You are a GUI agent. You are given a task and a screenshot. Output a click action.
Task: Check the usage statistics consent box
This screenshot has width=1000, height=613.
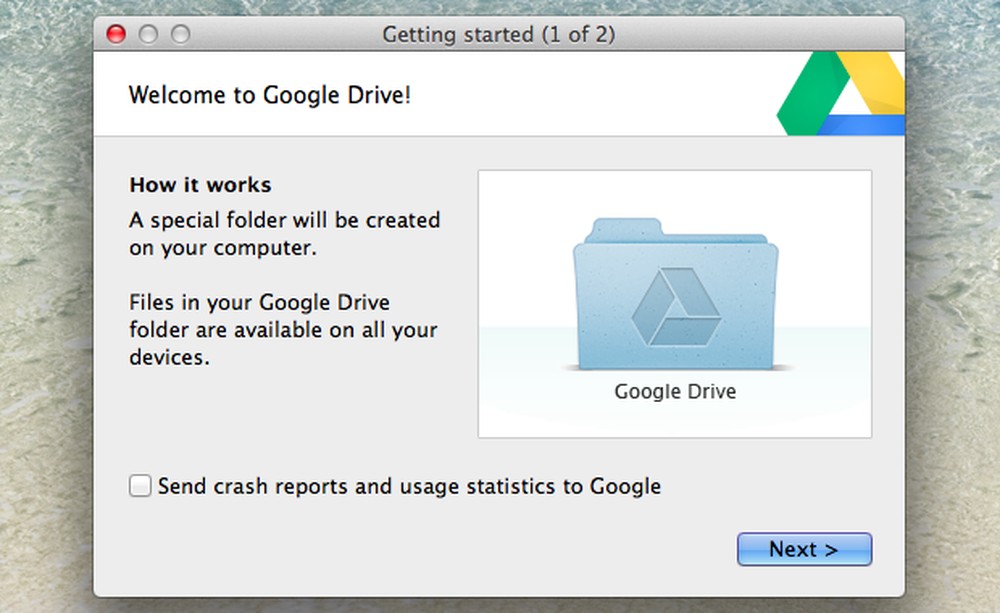pyautogui.click(x=140, y=486)
